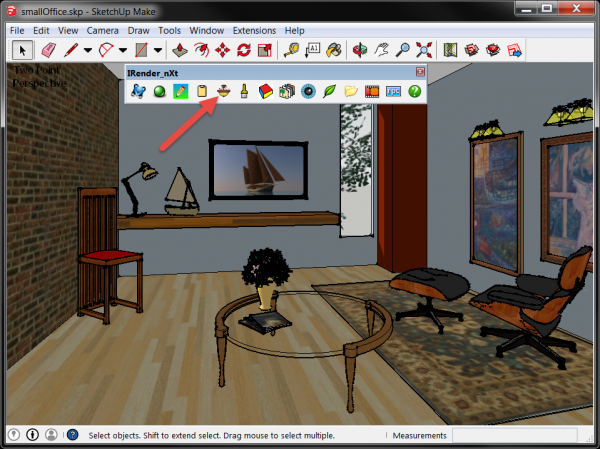Open the Extension Warehouse icon
This screenshot has height=449, width=600.
(493, 50)
